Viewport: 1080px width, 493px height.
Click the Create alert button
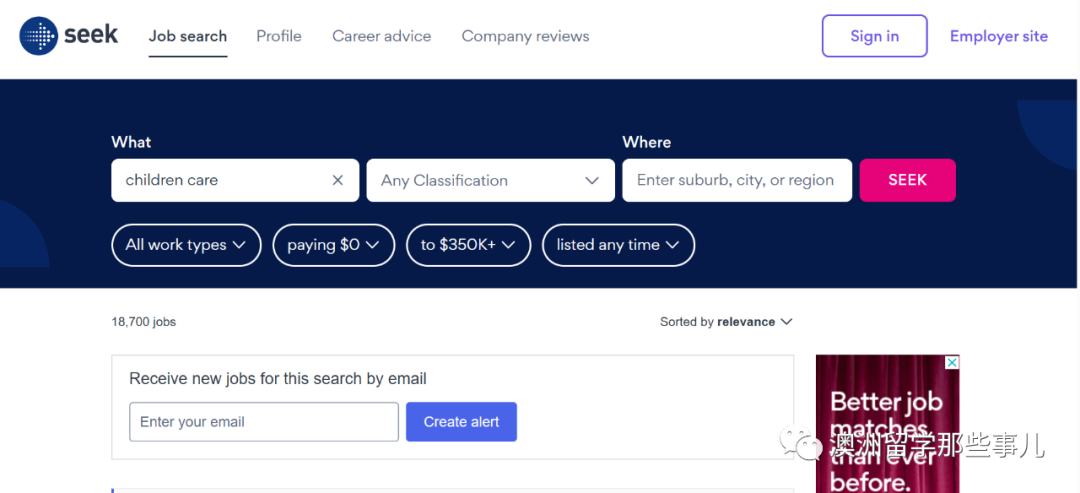coord(461,422)
